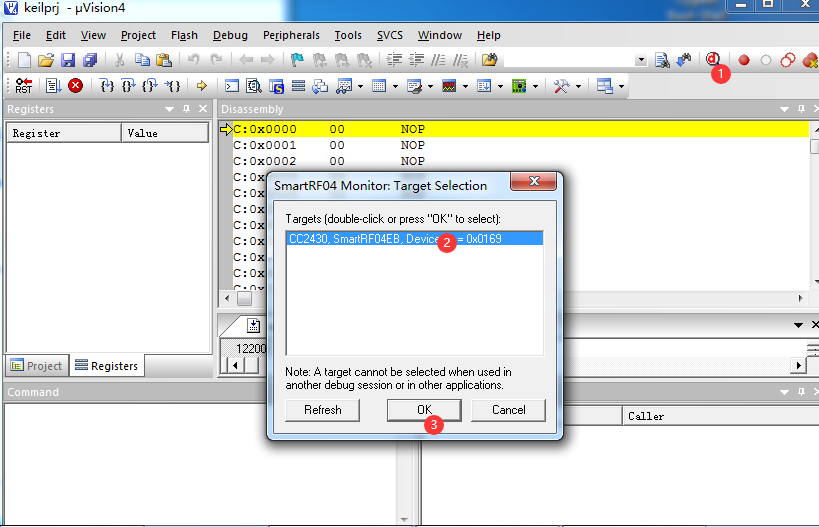
Task: Open a file with the folder icon
Action: [x=46, y=60]
